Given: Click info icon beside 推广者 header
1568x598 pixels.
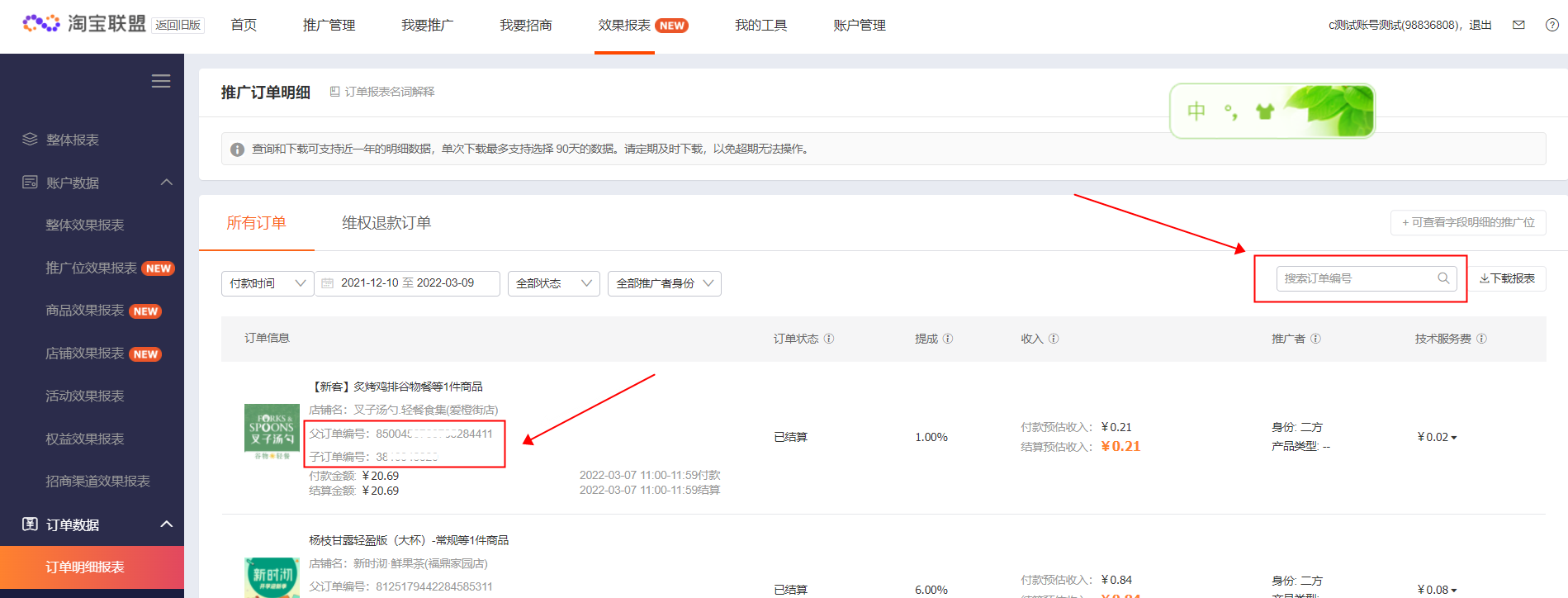Looking at the screenshot, I should coord(1315,339).
